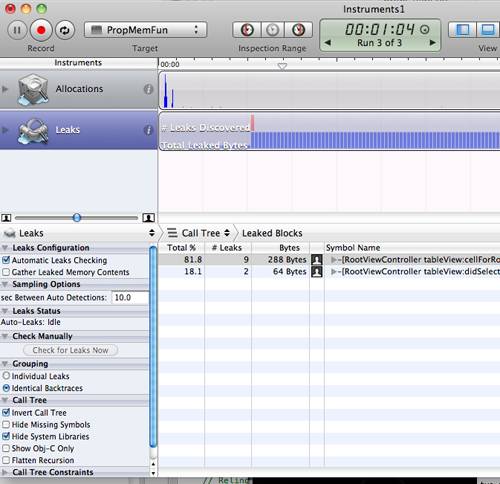Toggle Hide System Libraries checkbox
Image resolution: width=500 pixels, height=484 pixels.
6,436
